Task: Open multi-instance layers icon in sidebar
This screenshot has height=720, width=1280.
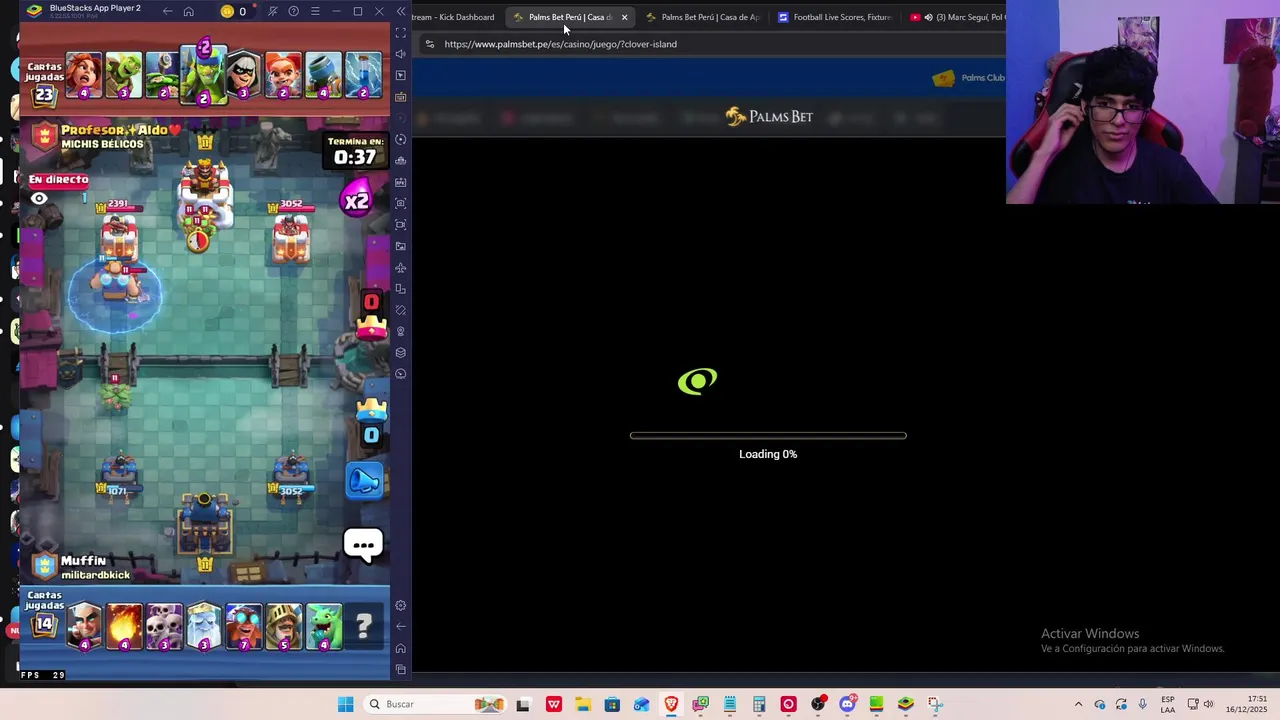Action: pos(401,352)
